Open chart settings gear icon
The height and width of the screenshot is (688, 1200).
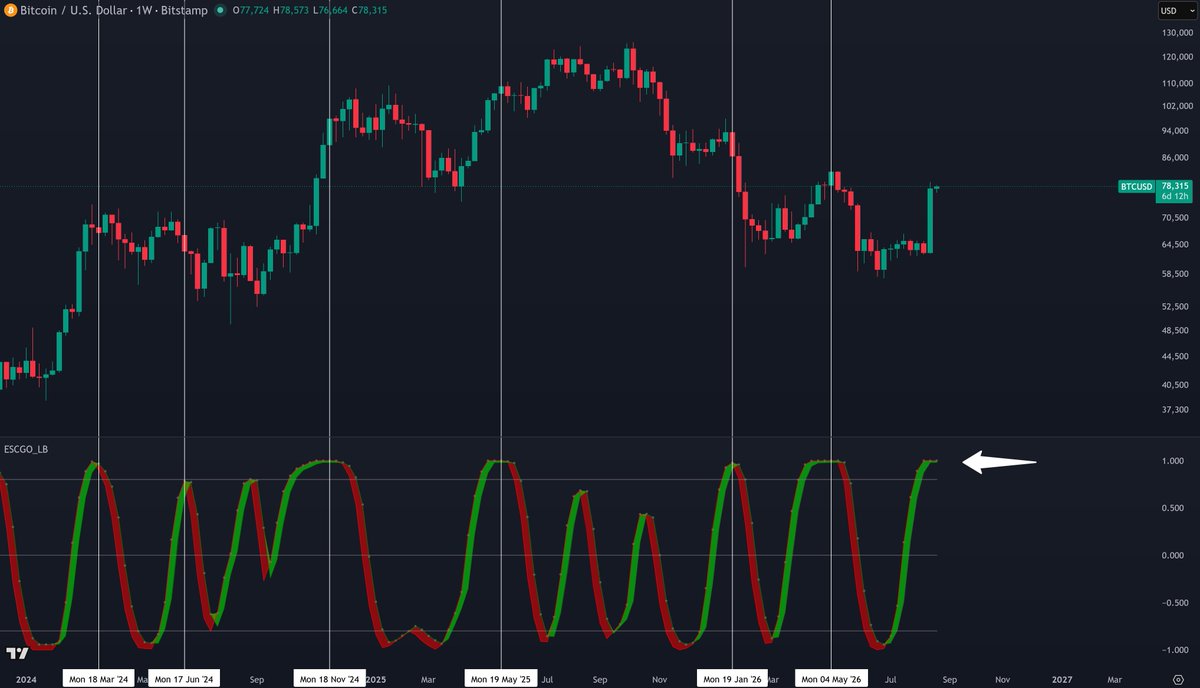click(x=1178, y=679)
